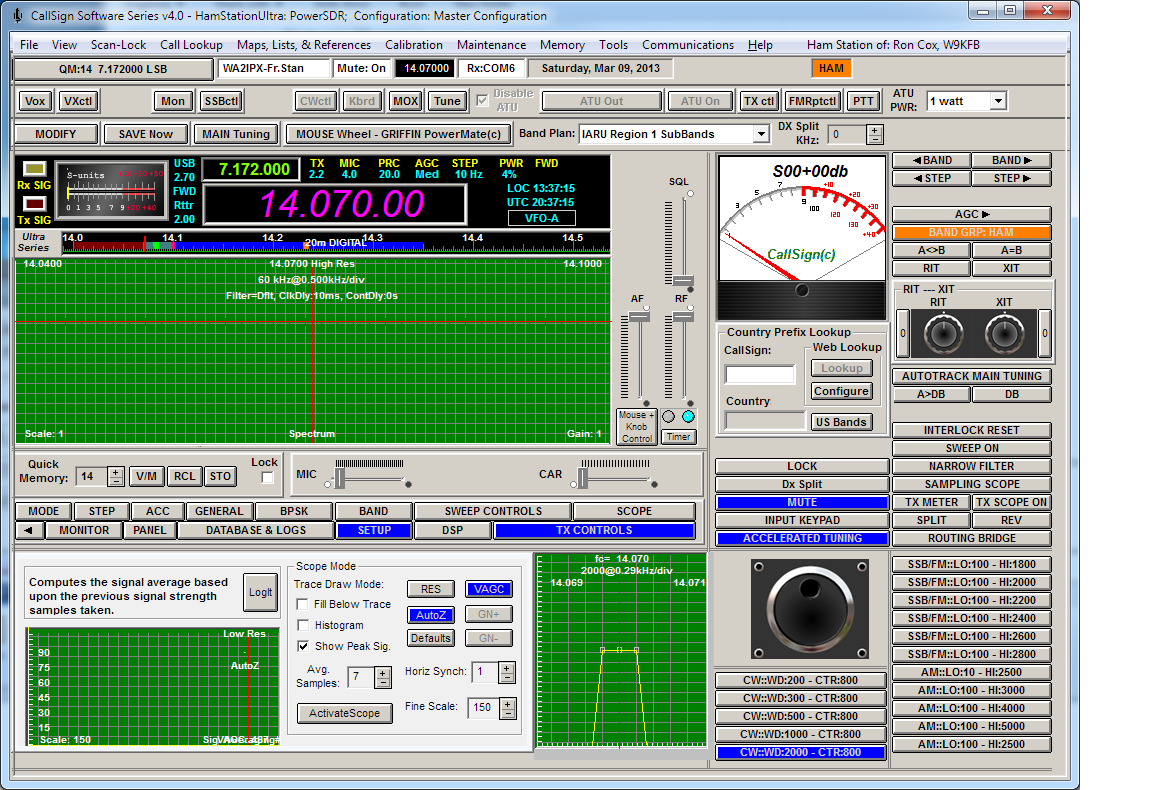Uncheck Show Peak Sig. checkbox
Viewport: 1152px width, 790px height.
click(302, 646)
